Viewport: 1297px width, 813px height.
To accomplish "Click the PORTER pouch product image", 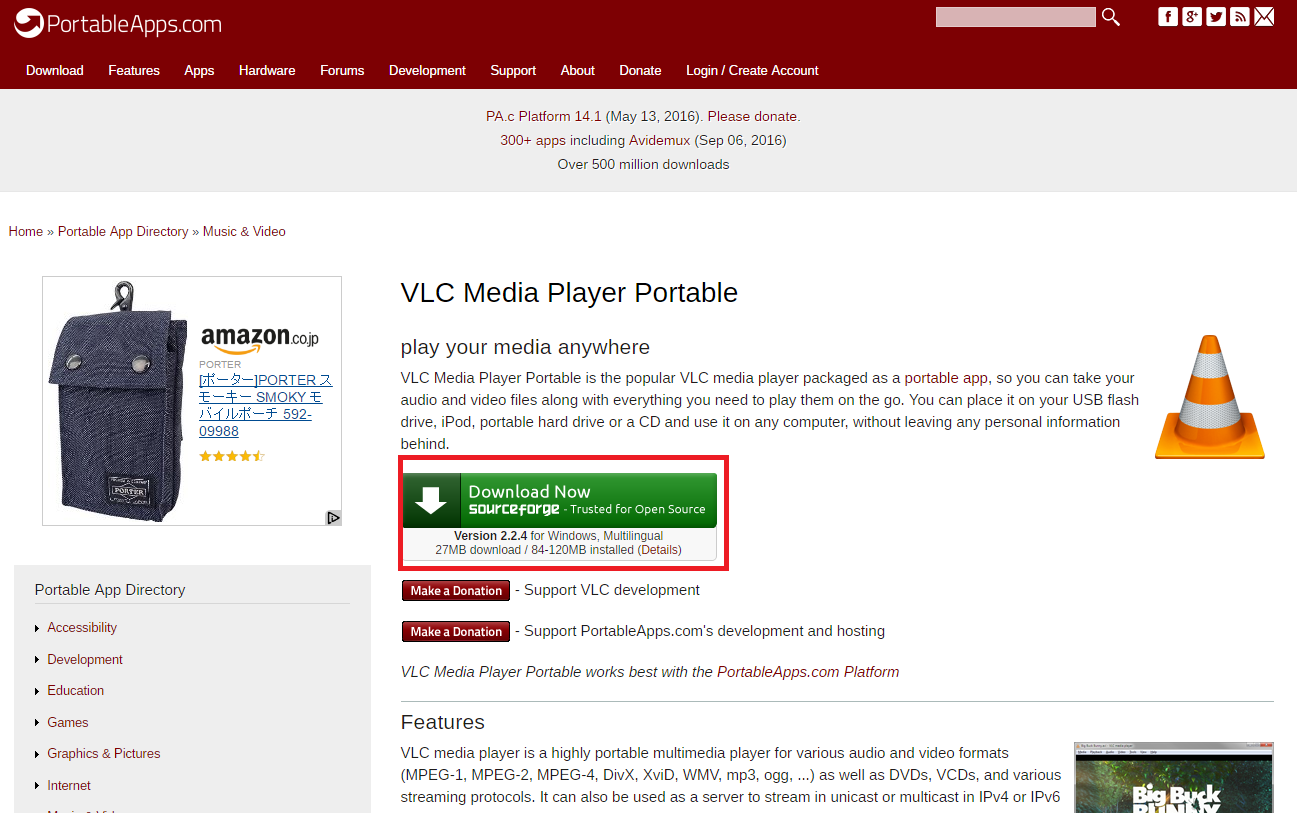I will [x=118, y=400].
